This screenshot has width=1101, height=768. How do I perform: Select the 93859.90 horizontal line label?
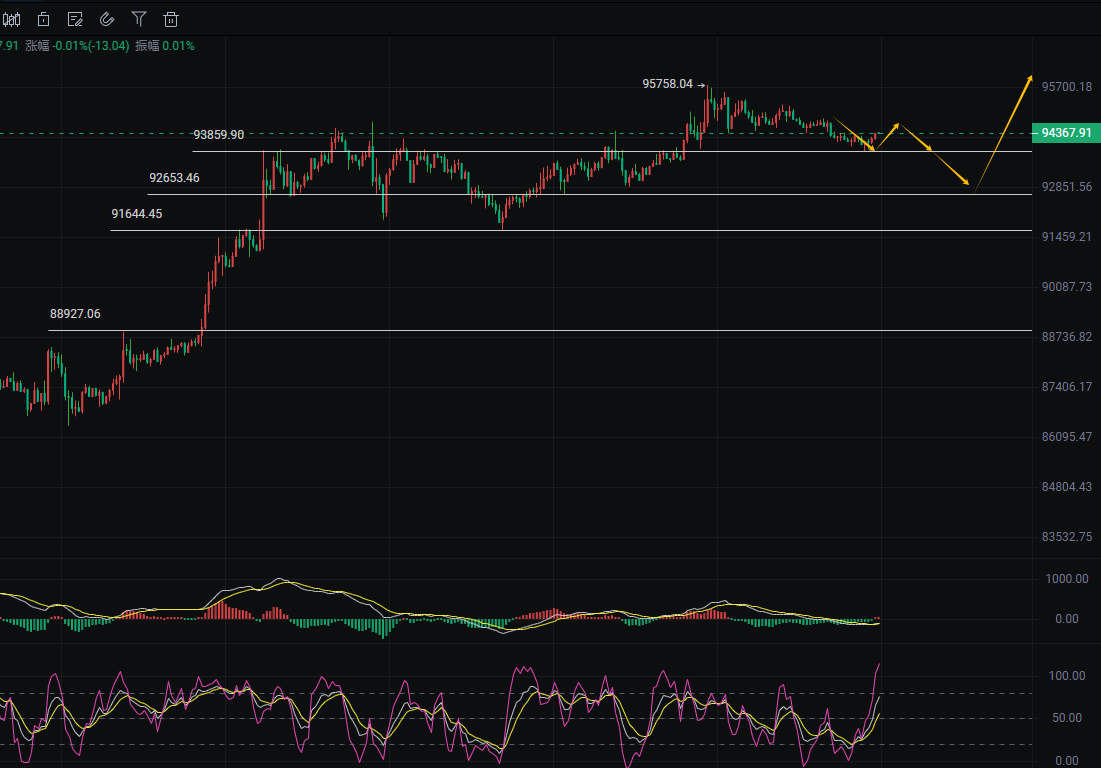pyautogui.click(x=218, y=135)
